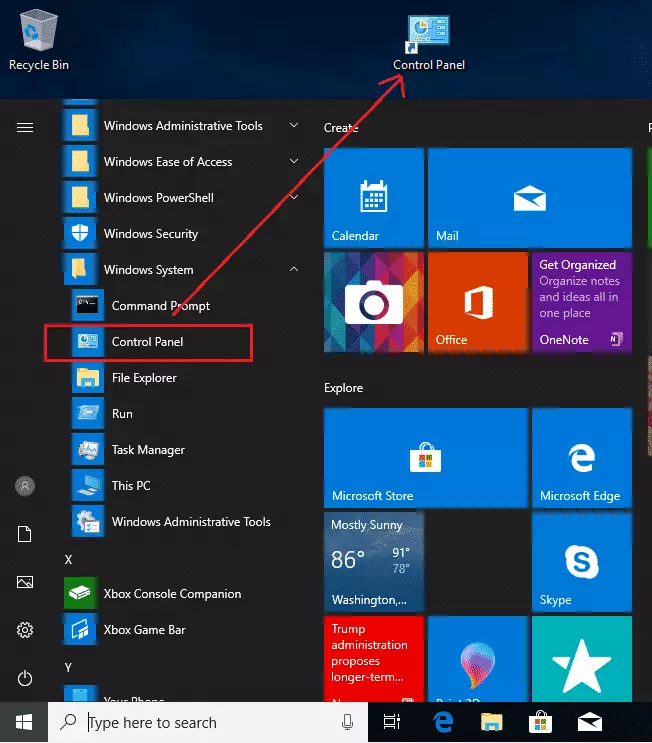This screenshot has width=652, height=743.
Task: Launch Command Prompt from Windows System
Action: (x=187, y=306)
